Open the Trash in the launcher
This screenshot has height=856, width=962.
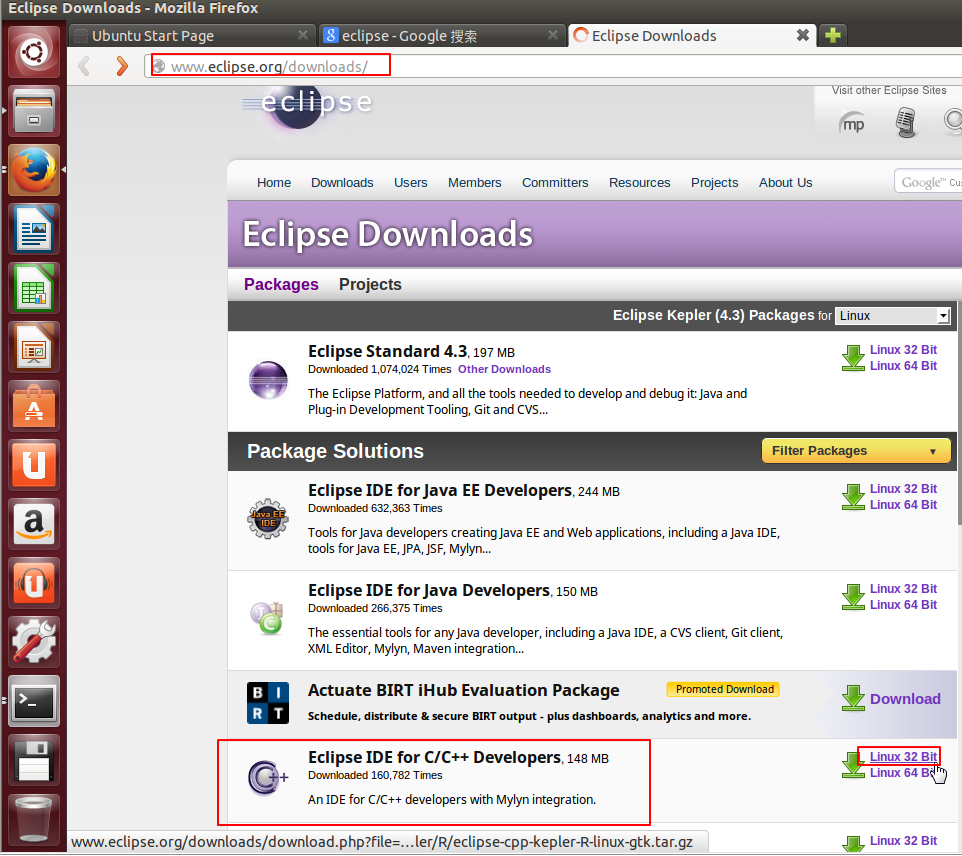pyautogui.click(x=34, y=818)
